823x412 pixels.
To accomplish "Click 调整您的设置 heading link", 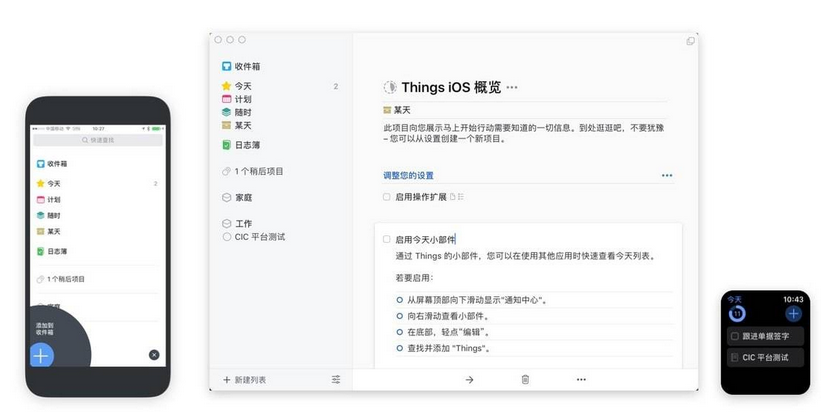I will coord(408,175).
